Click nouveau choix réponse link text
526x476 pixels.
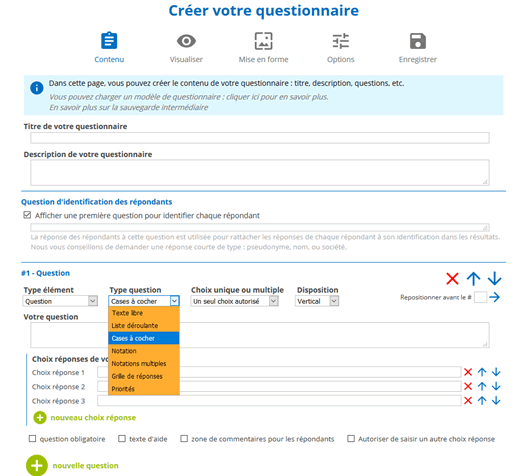pyautogui.click(x=93, y=418)
